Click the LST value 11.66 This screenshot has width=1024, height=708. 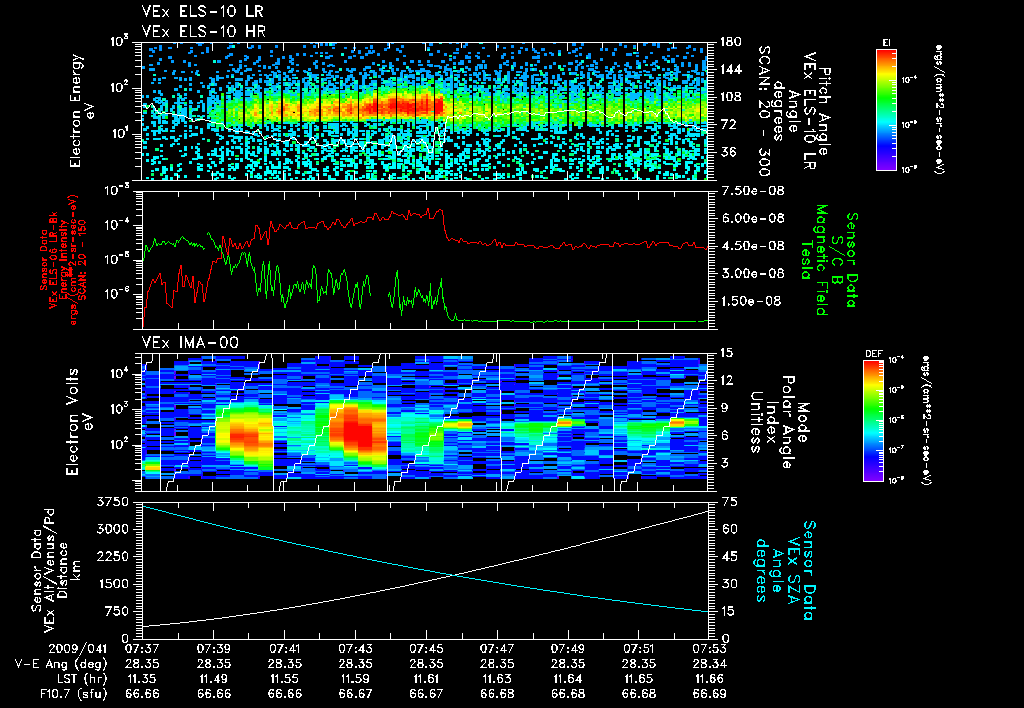(709, 679)
